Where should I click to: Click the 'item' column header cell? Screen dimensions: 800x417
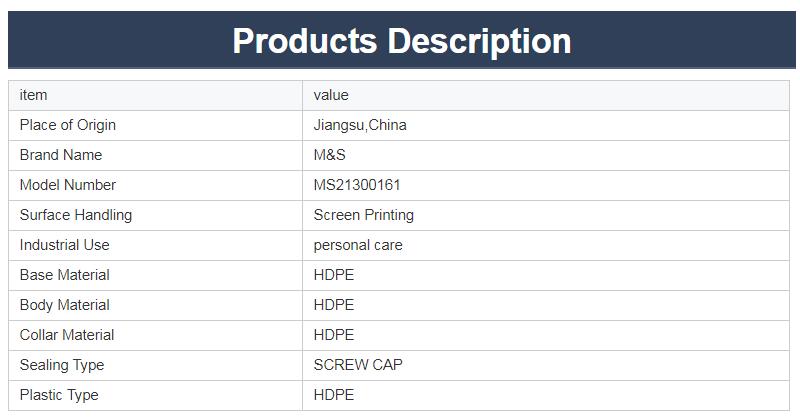click(34, 95)
